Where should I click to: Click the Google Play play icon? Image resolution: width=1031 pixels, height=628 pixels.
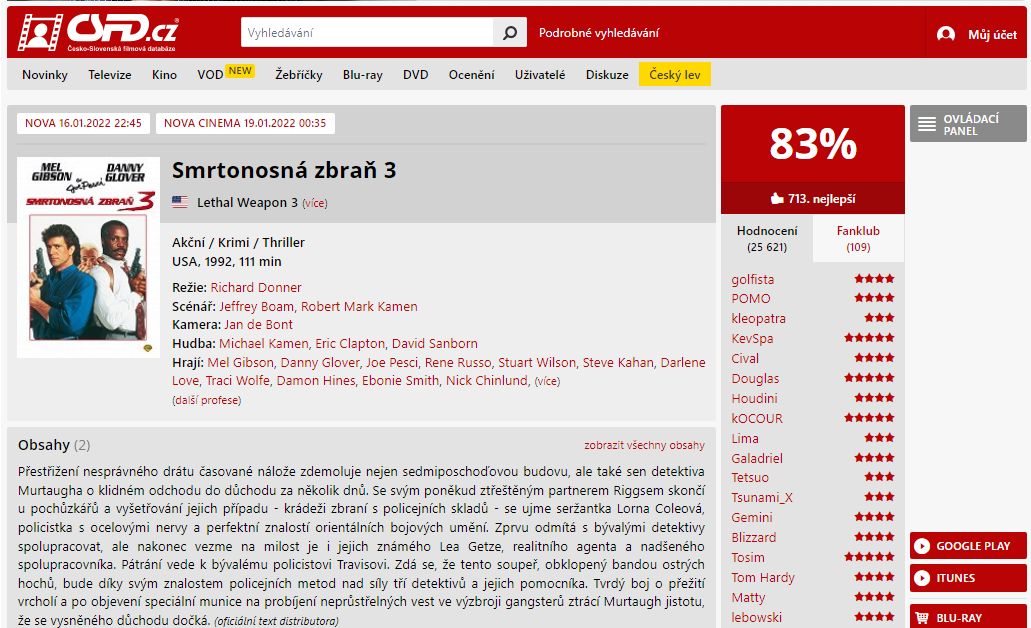point(923,546)
